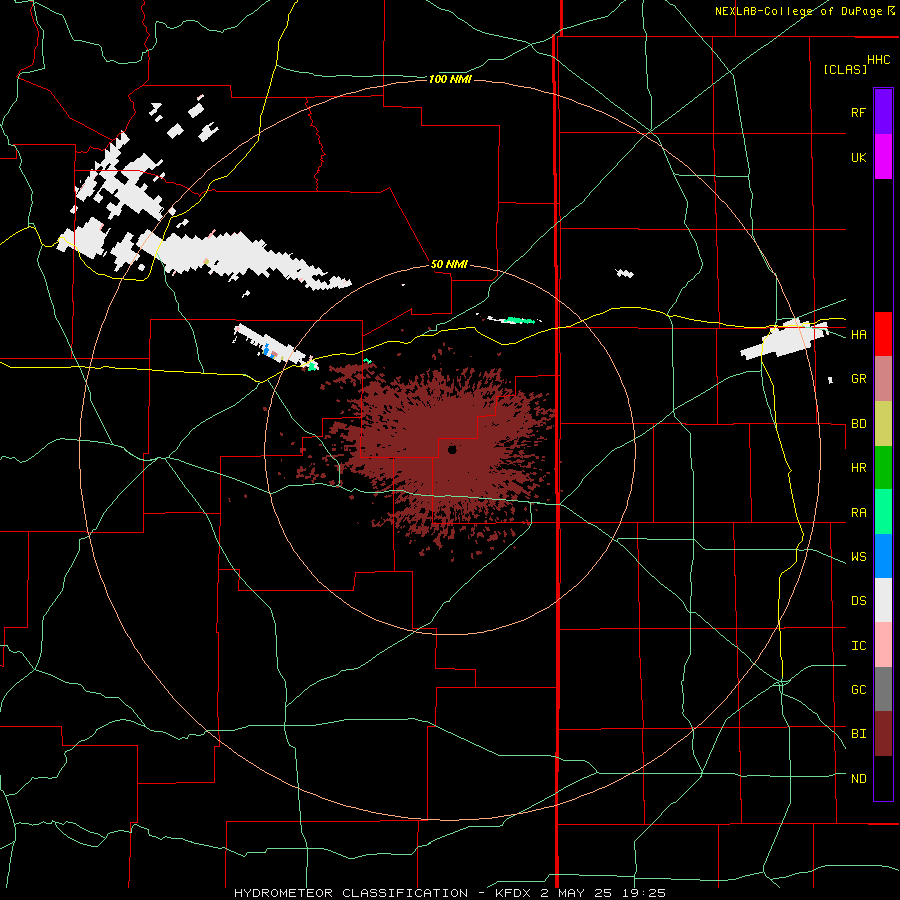Image resolution: width=900 pixels, height=900 pixels.
Task: Click the IC legend label
Action: coord(858,646)
